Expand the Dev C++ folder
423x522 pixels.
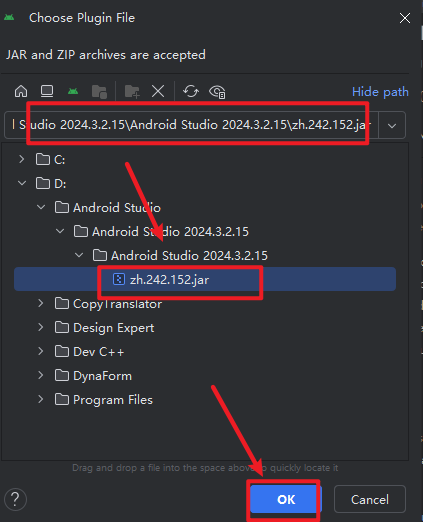click(x=41, y=351)
